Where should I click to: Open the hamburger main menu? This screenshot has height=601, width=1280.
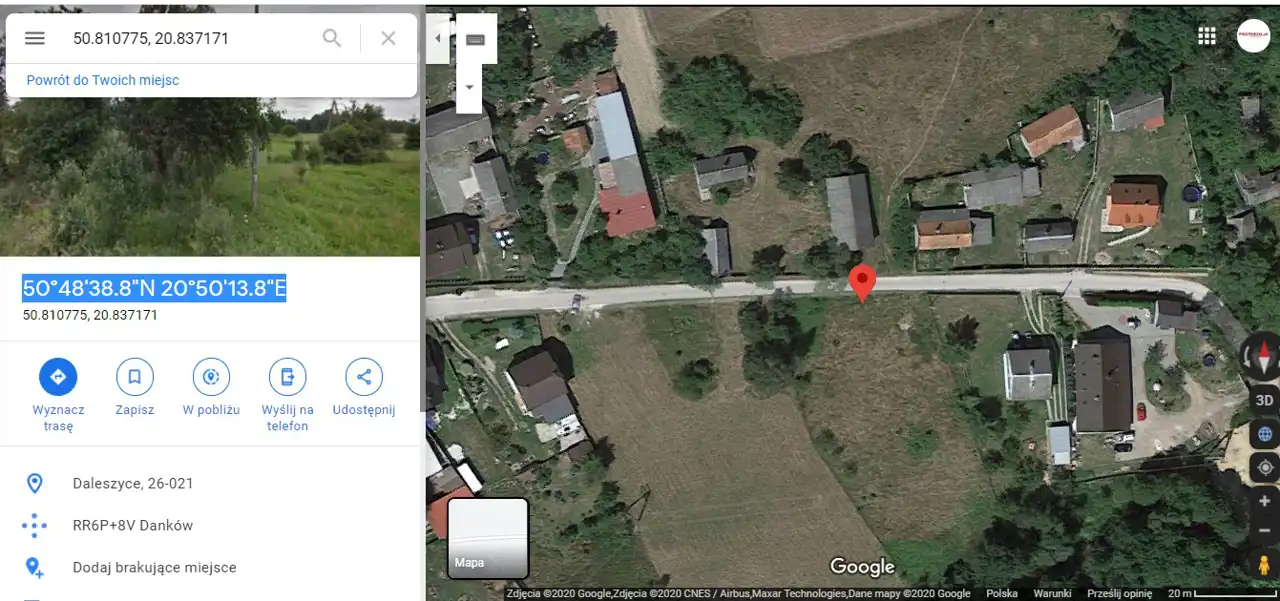(35, 38)
